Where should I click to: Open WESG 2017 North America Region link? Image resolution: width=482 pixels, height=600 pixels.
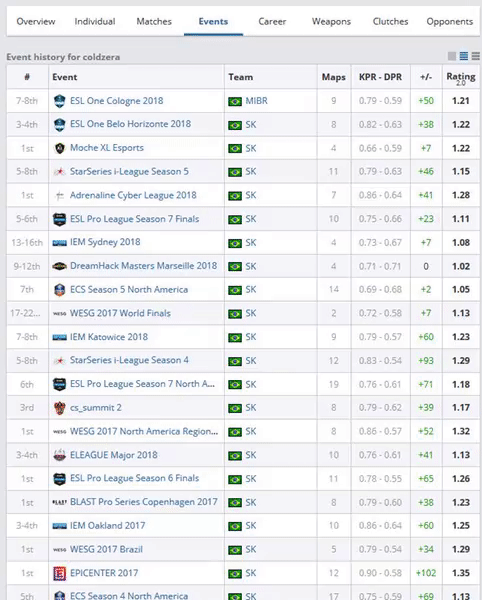coord(144,432)
